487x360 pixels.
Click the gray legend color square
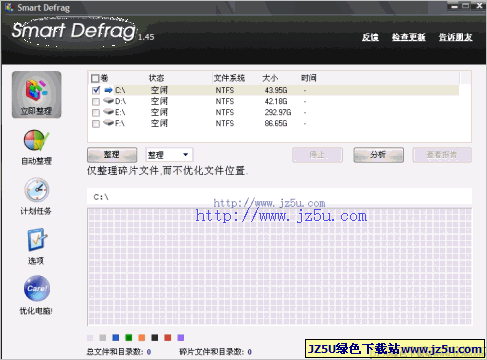click(103, 338)
